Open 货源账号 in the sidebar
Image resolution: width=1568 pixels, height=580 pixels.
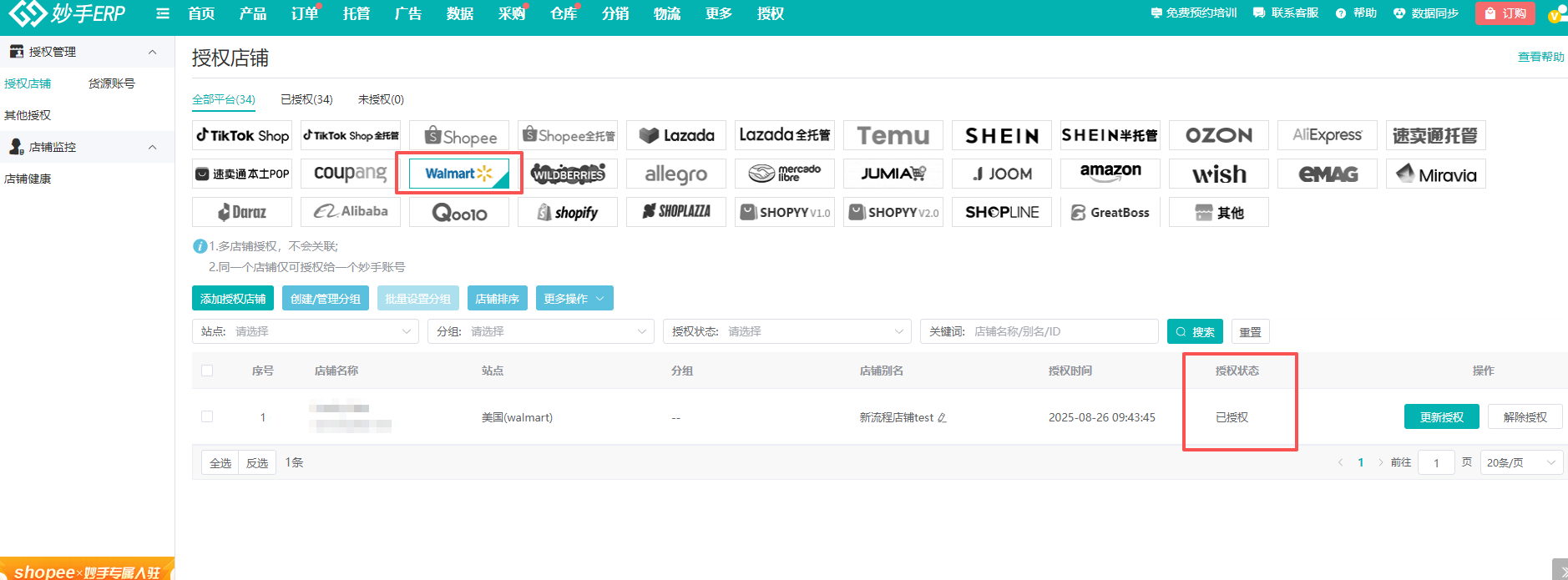point(112,83)
